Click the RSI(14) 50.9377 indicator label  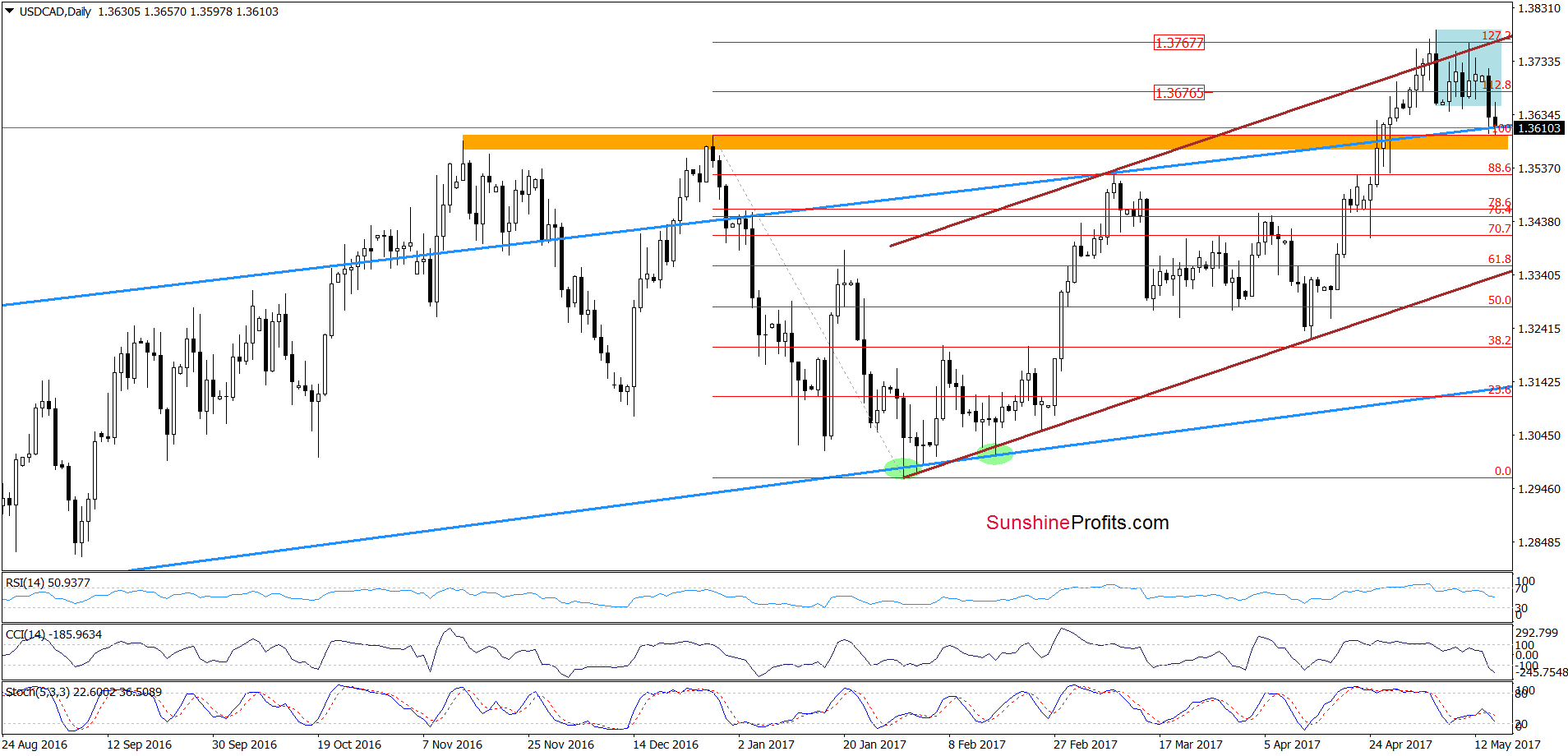[x=48, y=583]
